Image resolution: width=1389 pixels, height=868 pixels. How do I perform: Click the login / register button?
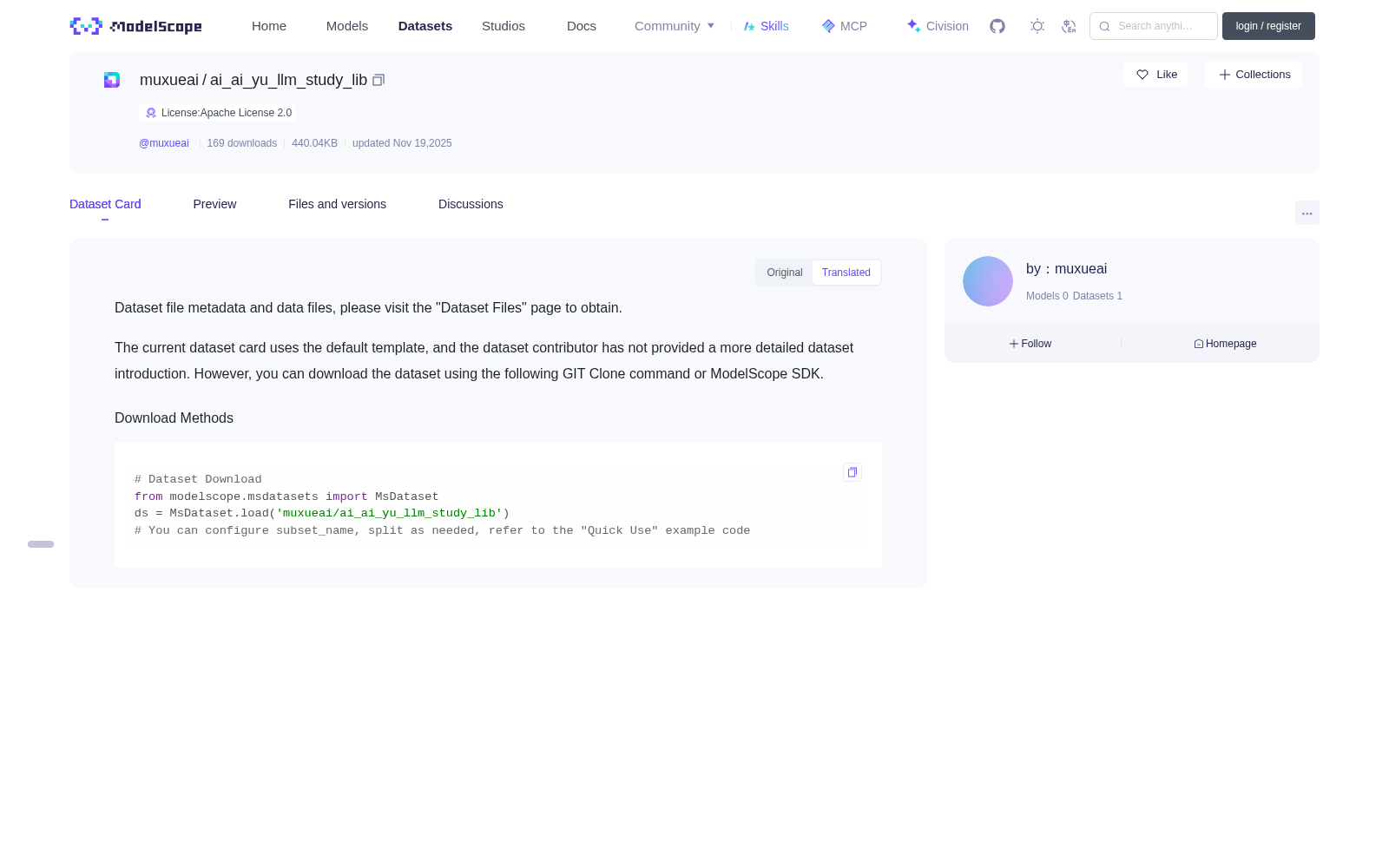tap(1268, 26)
